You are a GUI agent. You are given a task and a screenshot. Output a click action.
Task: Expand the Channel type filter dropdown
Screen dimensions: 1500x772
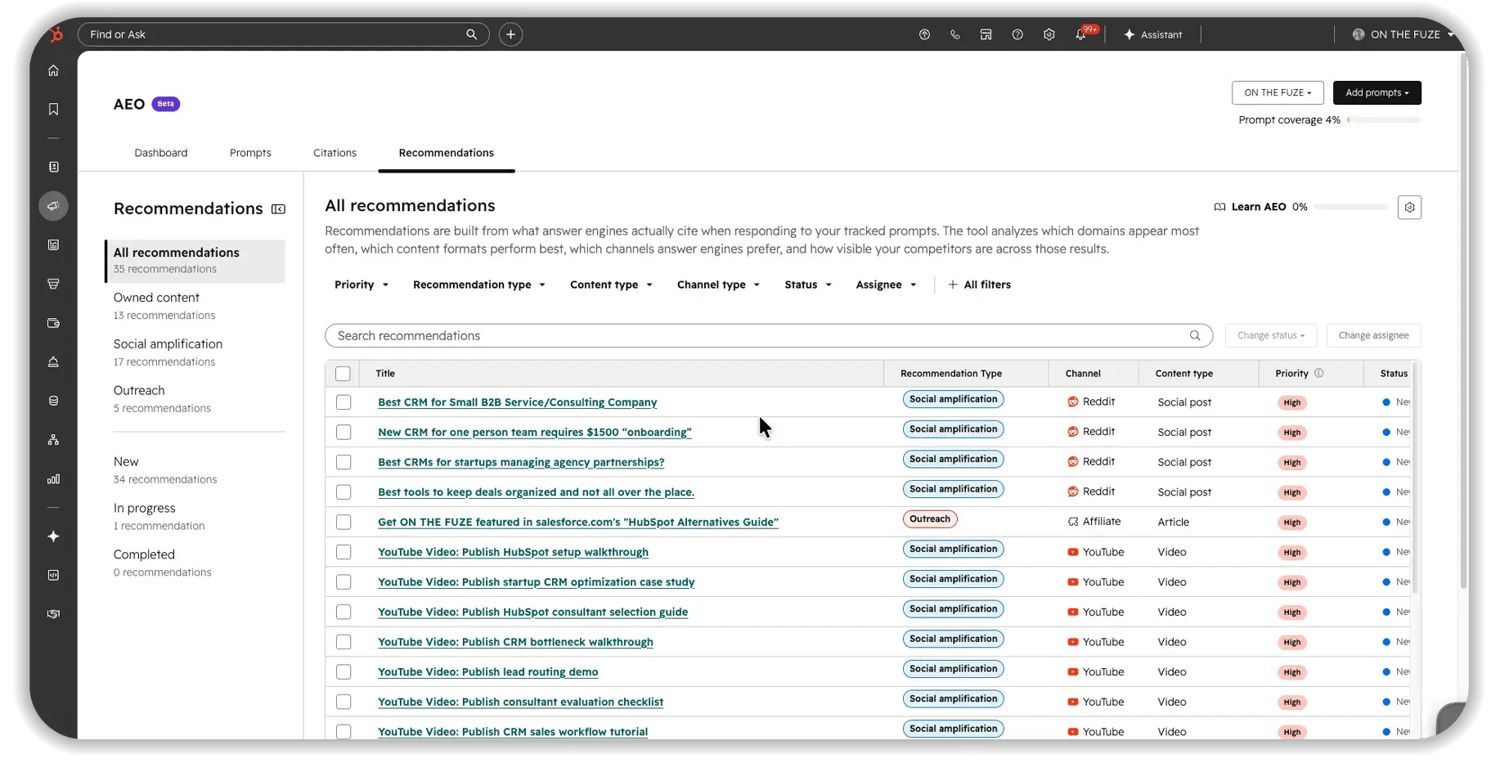click(x=718, y=285)
